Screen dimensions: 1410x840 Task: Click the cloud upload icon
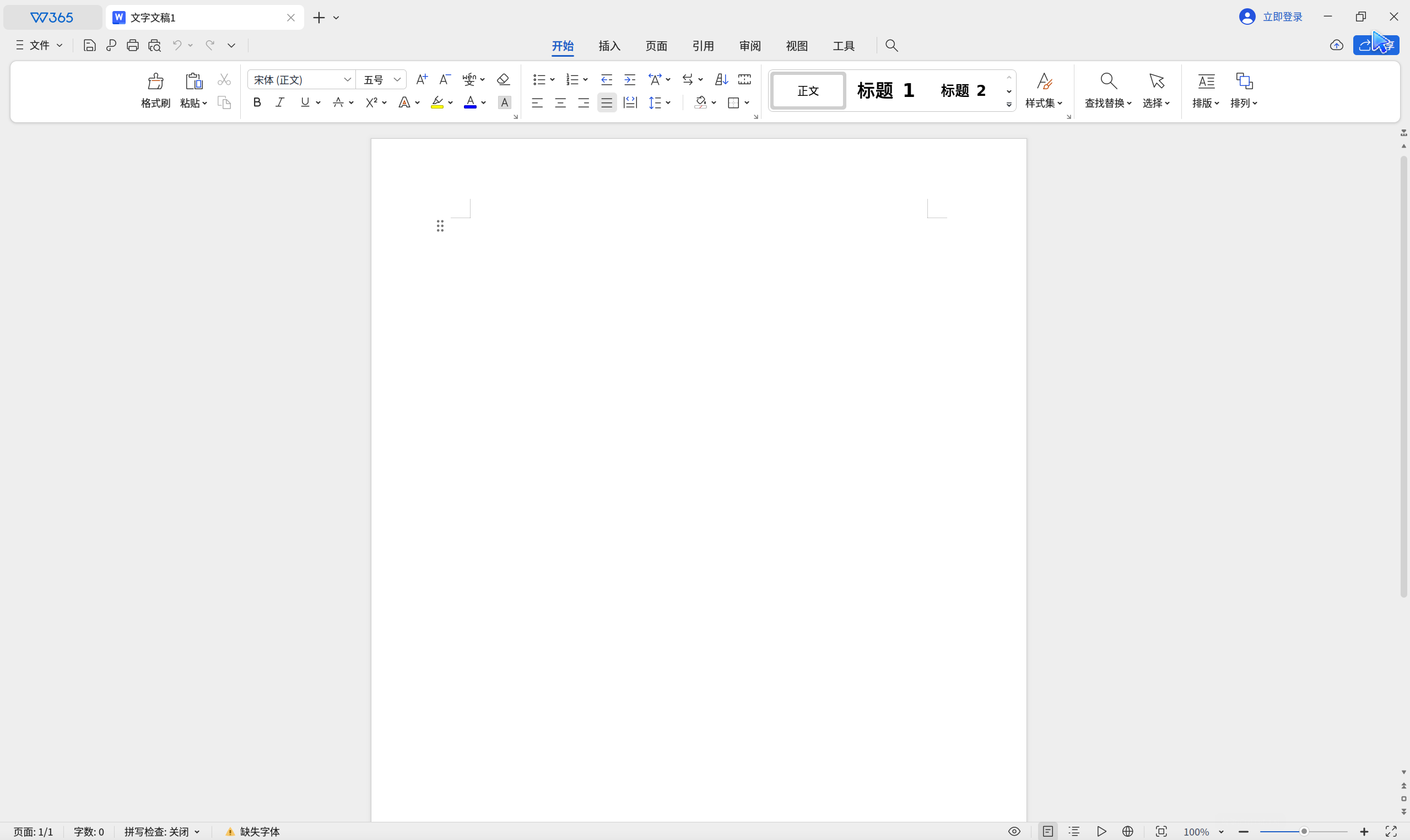[1336, 45]
